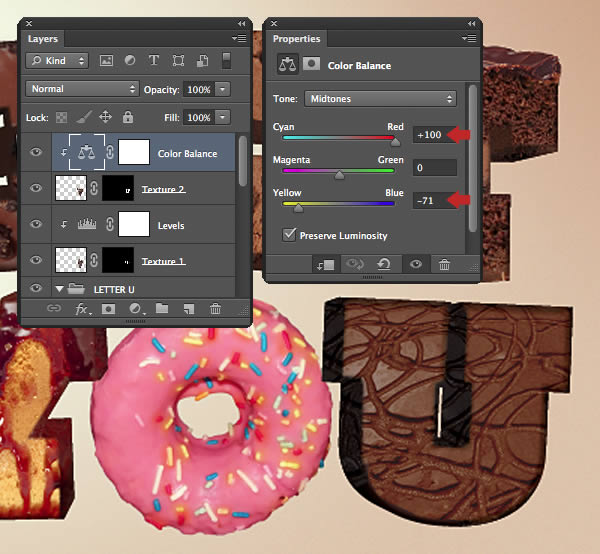
Task: Open the Layers panel menu
Action: pos(239,38)
